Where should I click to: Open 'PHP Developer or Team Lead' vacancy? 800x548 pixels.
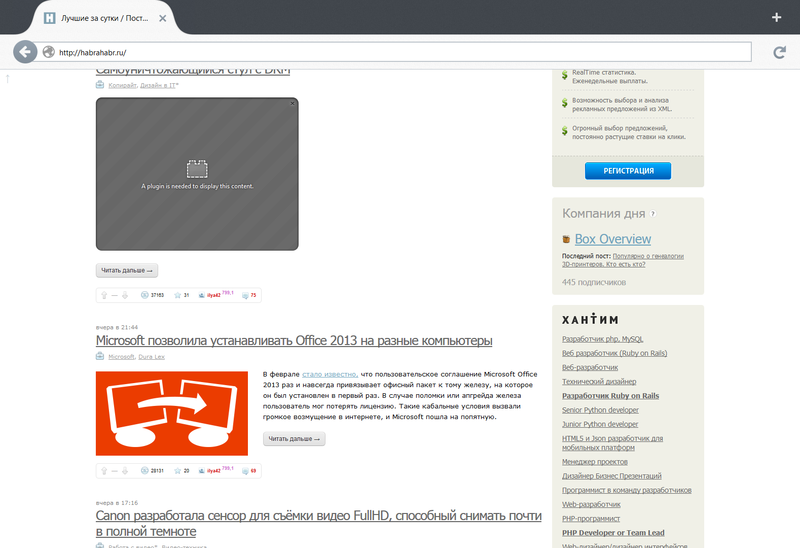click(x=613, y=533)
